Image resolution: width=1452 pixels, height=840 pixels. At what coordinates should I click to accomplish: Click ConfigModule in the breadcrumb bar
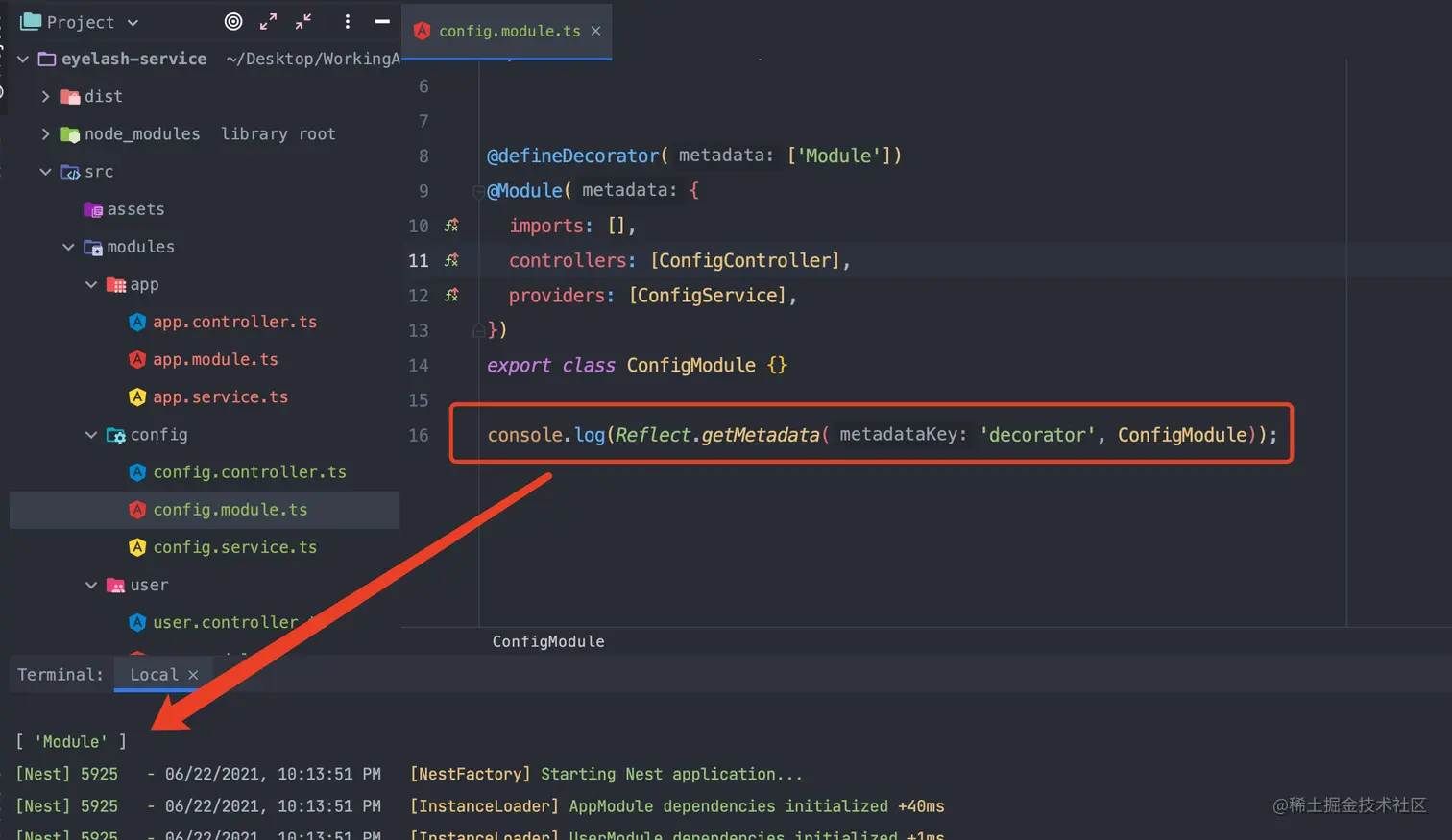pos(548,641)
